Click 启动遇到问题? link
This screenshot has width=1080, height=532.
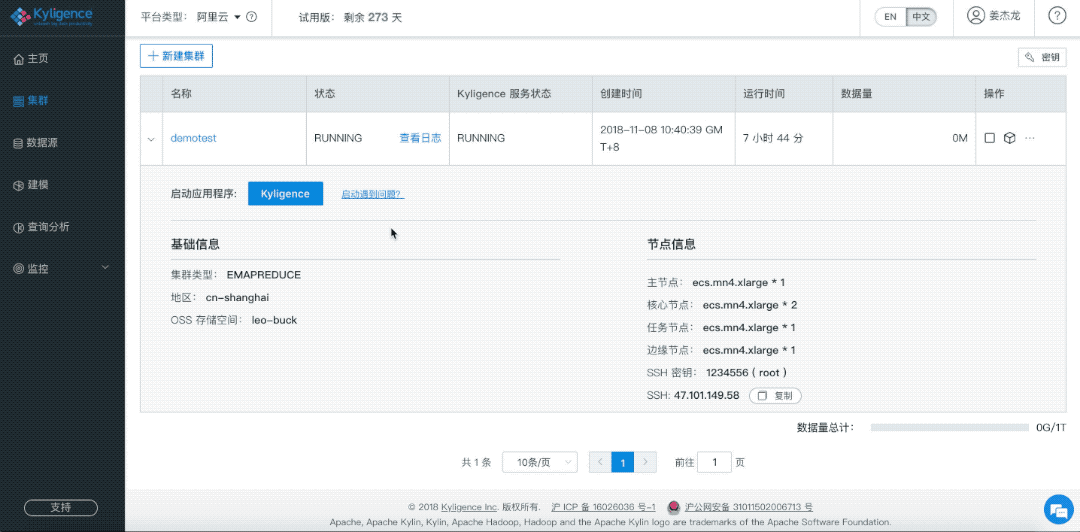pyautogui.click(x=373, y=195)
